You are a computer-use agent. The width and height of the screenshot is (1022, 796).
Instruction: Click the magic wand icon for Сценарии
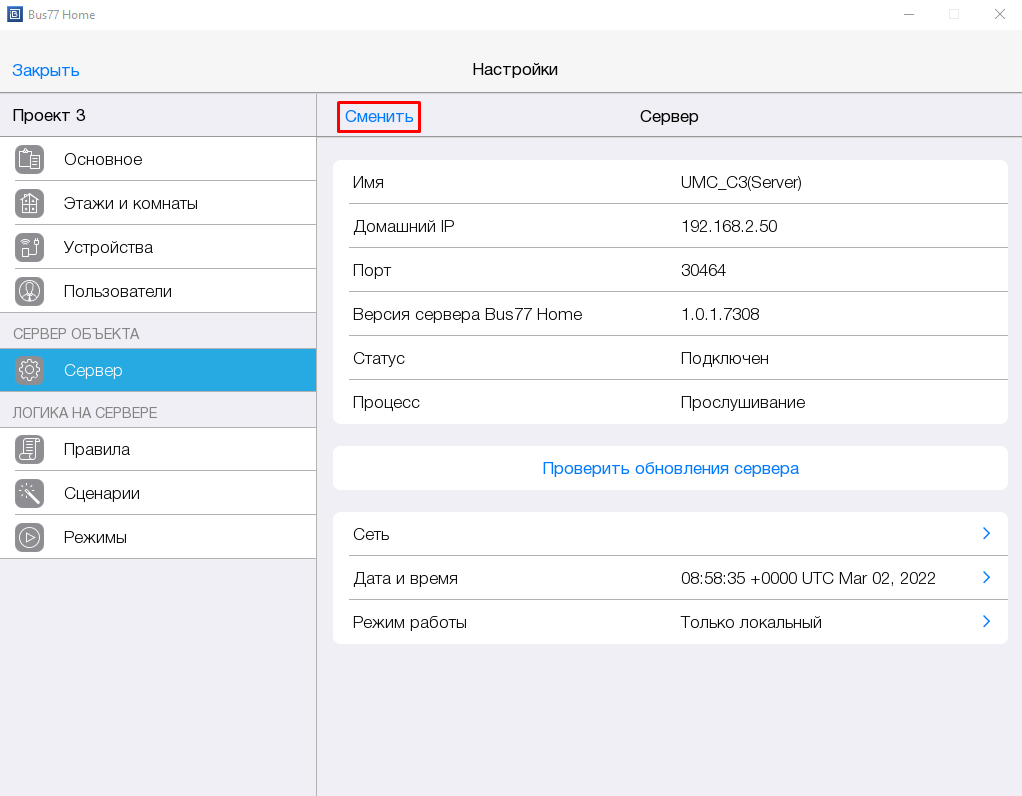[x=29, y=493]
